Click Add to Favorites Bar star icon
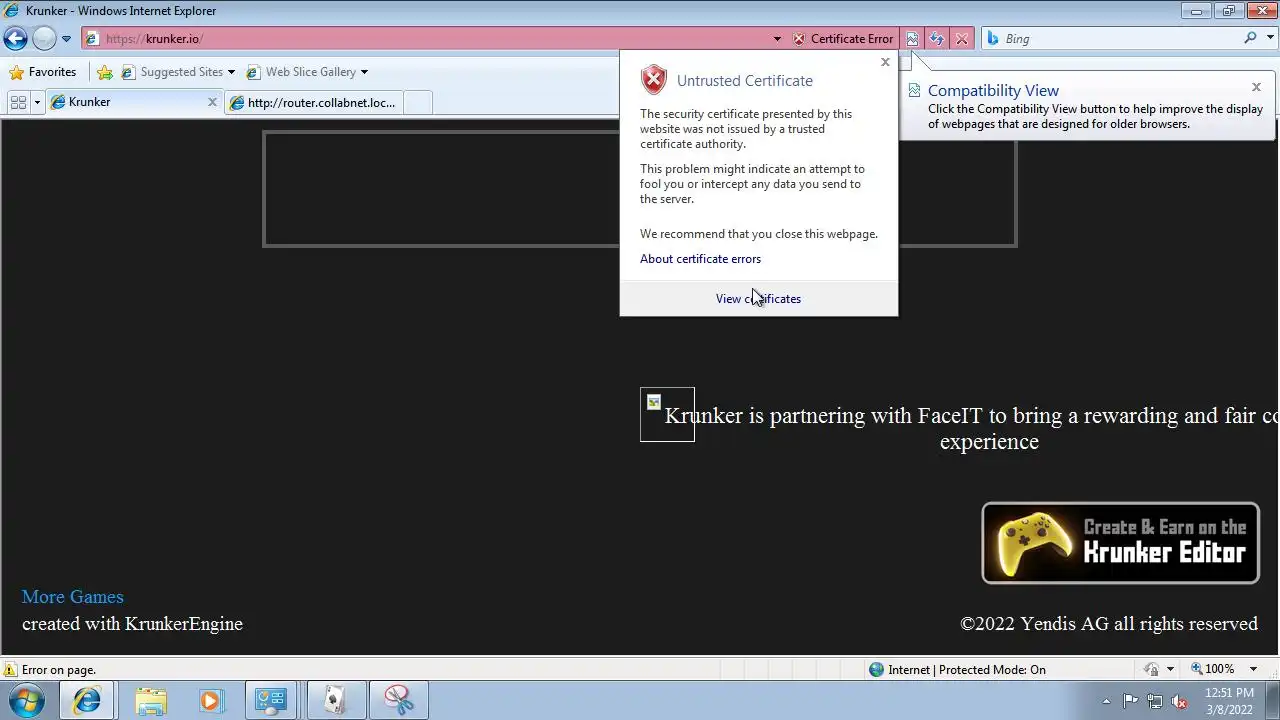 [105, 72]
